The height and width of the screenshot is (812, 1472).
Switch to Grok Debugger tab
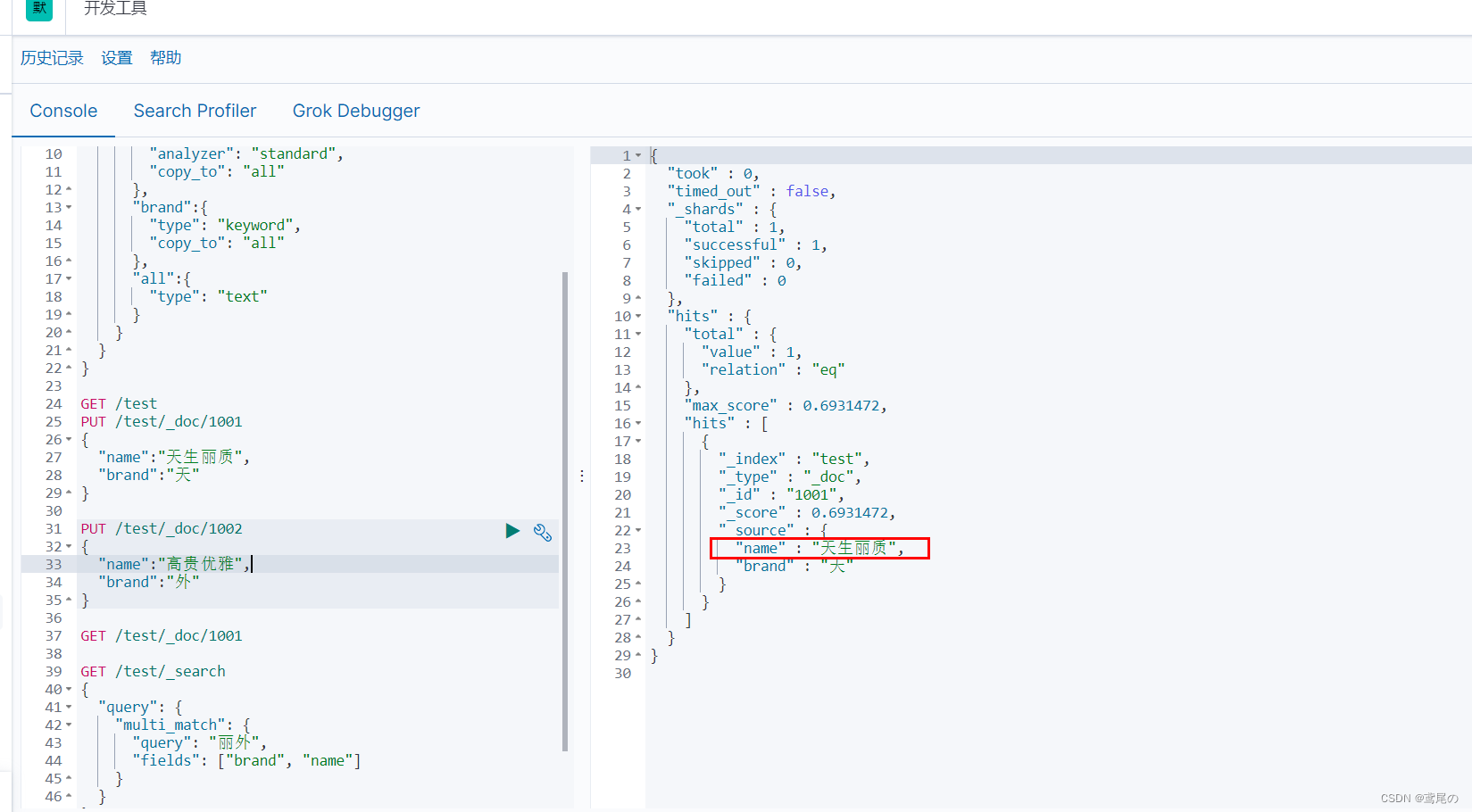pyautogui.click(x=356, y=111)
